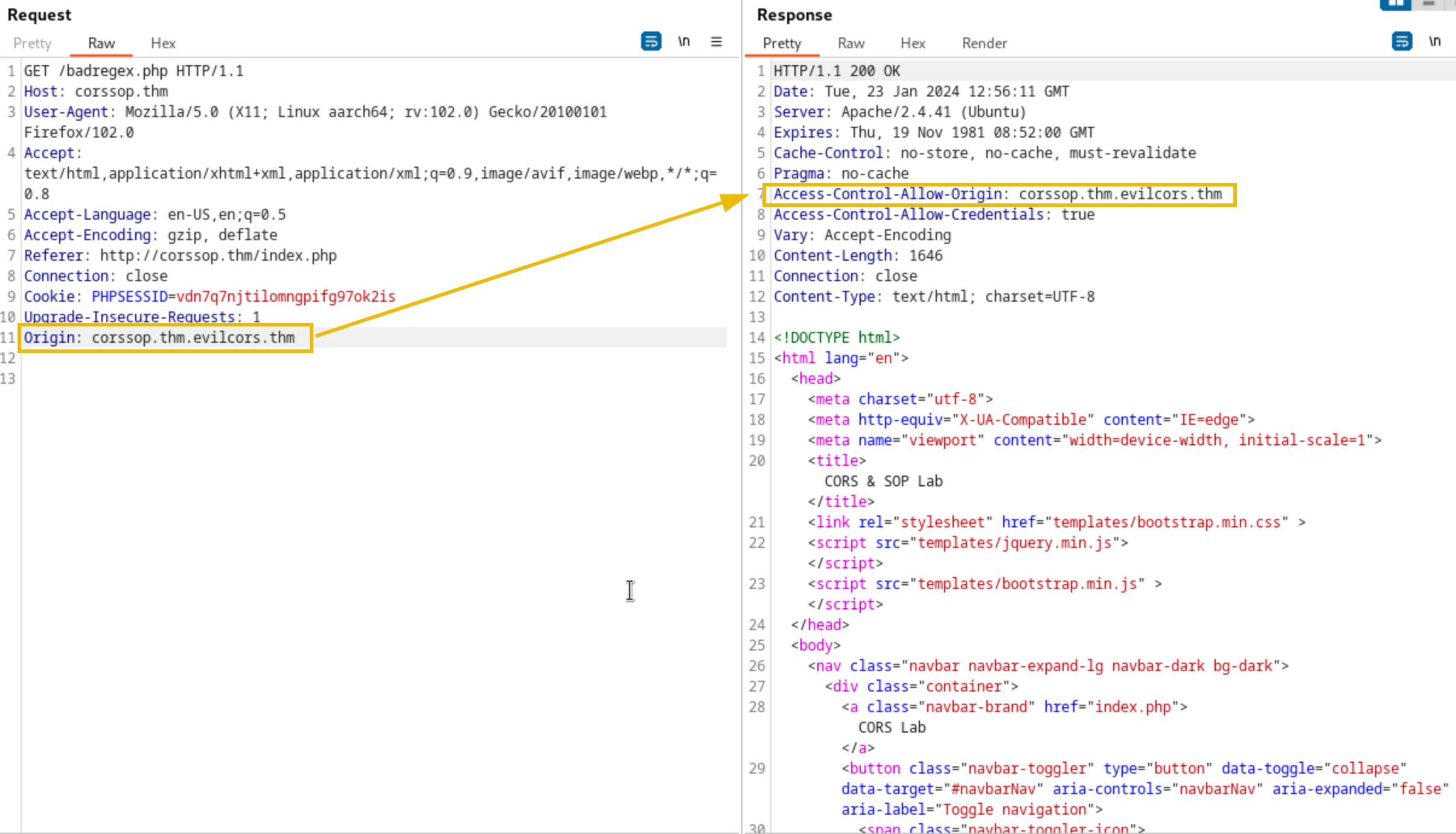
Task: Select the side-by-side layout icon
Action: point(1395,4)
